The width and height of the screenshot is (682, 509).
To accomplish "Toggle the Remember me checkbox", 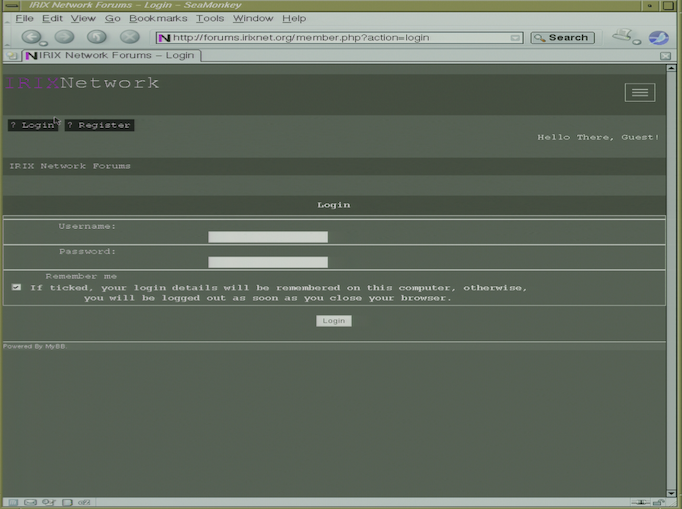I will [x=16, y=287].
